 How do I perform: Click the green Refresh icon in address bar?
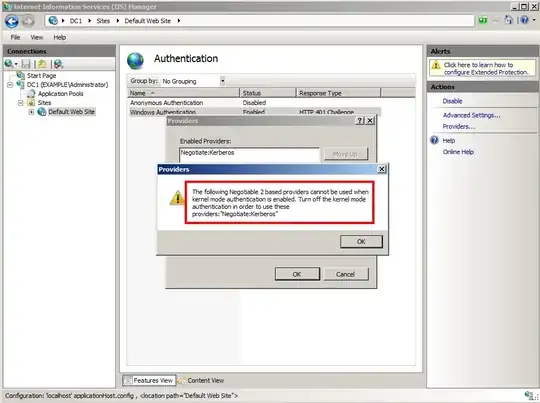(483, 21)
